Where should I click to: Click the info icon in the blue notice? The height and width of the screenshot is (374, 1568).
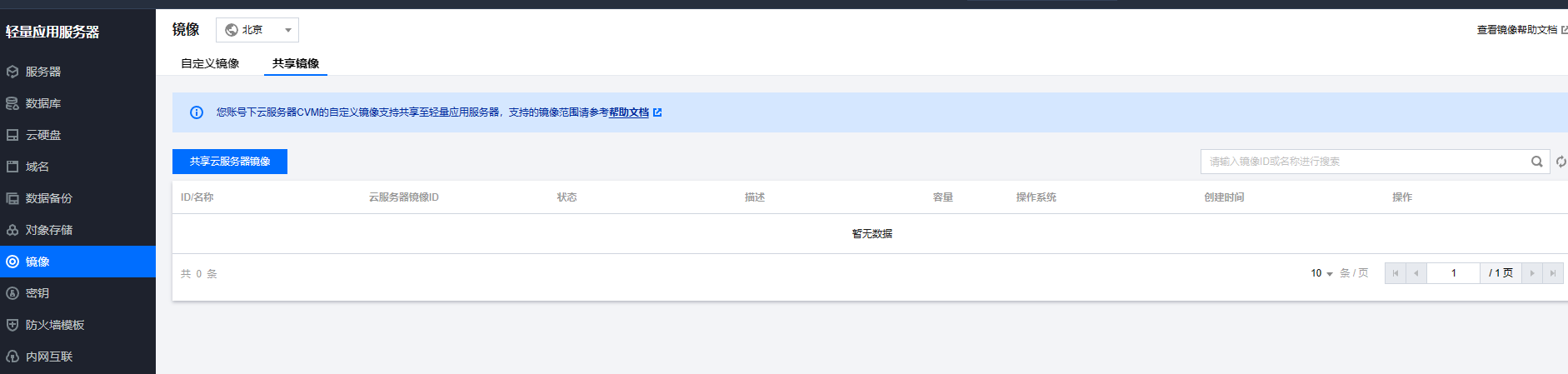pos(197,112)
